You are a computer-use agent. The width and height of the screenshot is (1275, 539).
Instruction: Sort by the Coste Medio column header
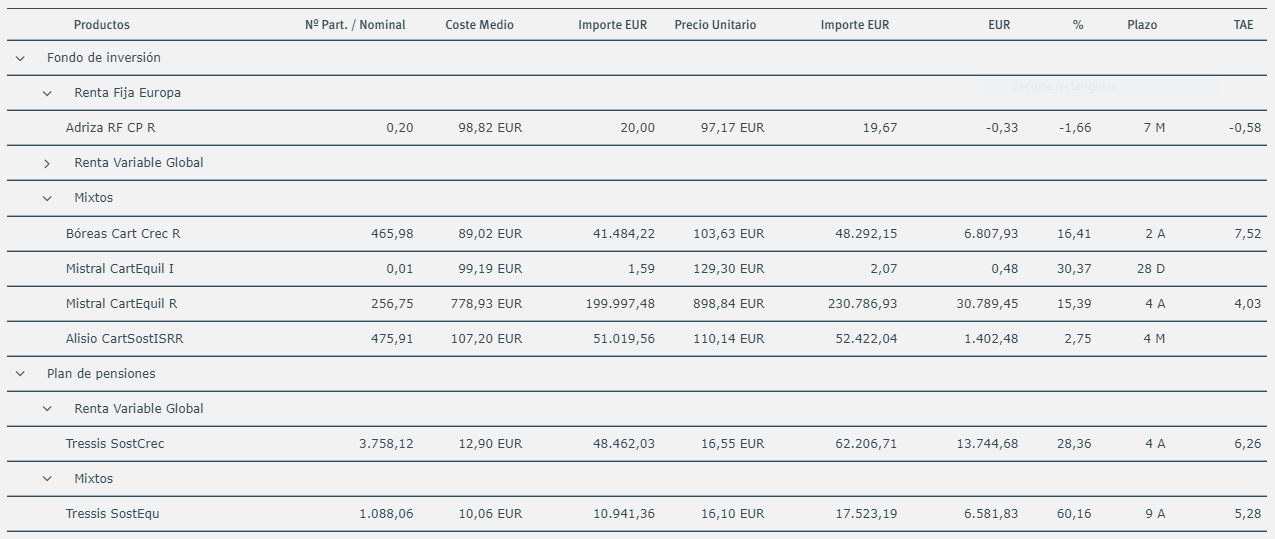tap(479, 25)
